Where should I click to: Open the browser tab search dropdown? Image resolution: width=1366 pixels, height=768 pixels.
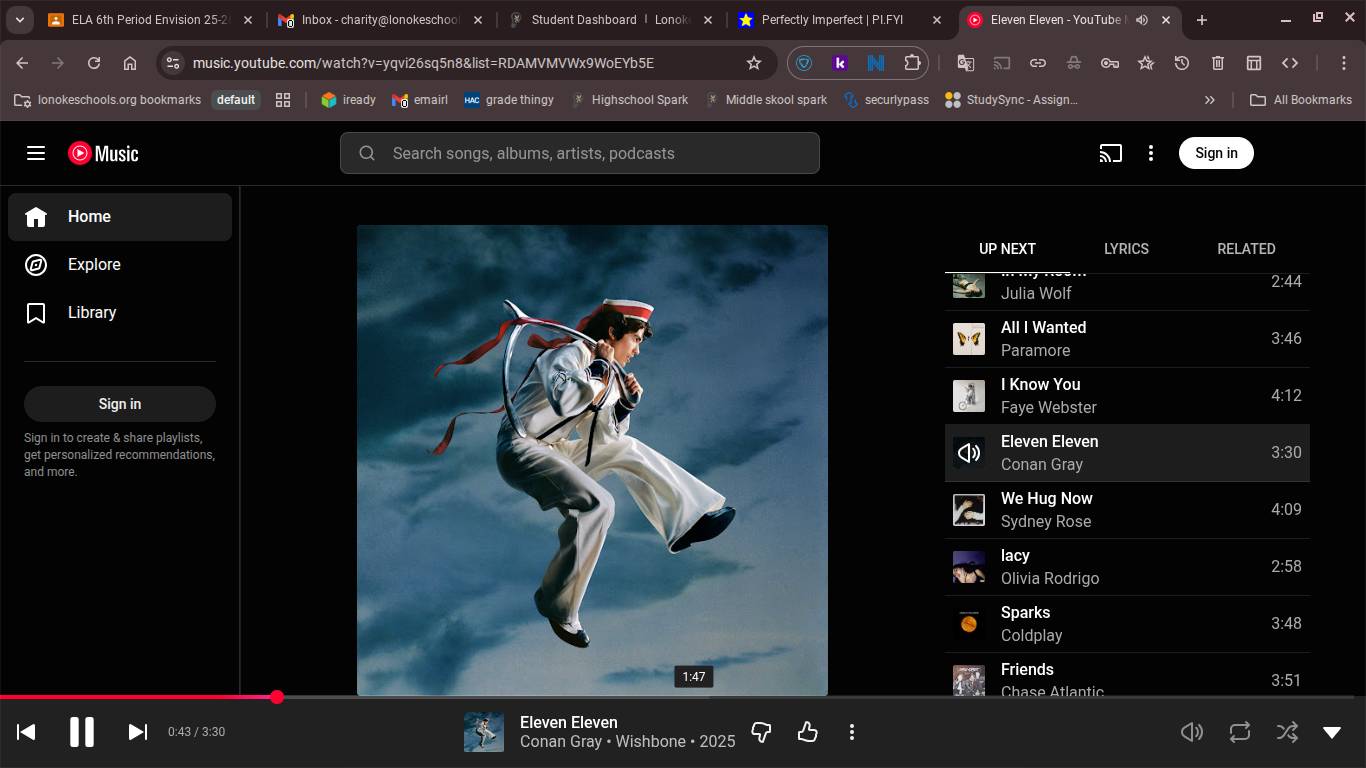(x=19, y=20)
